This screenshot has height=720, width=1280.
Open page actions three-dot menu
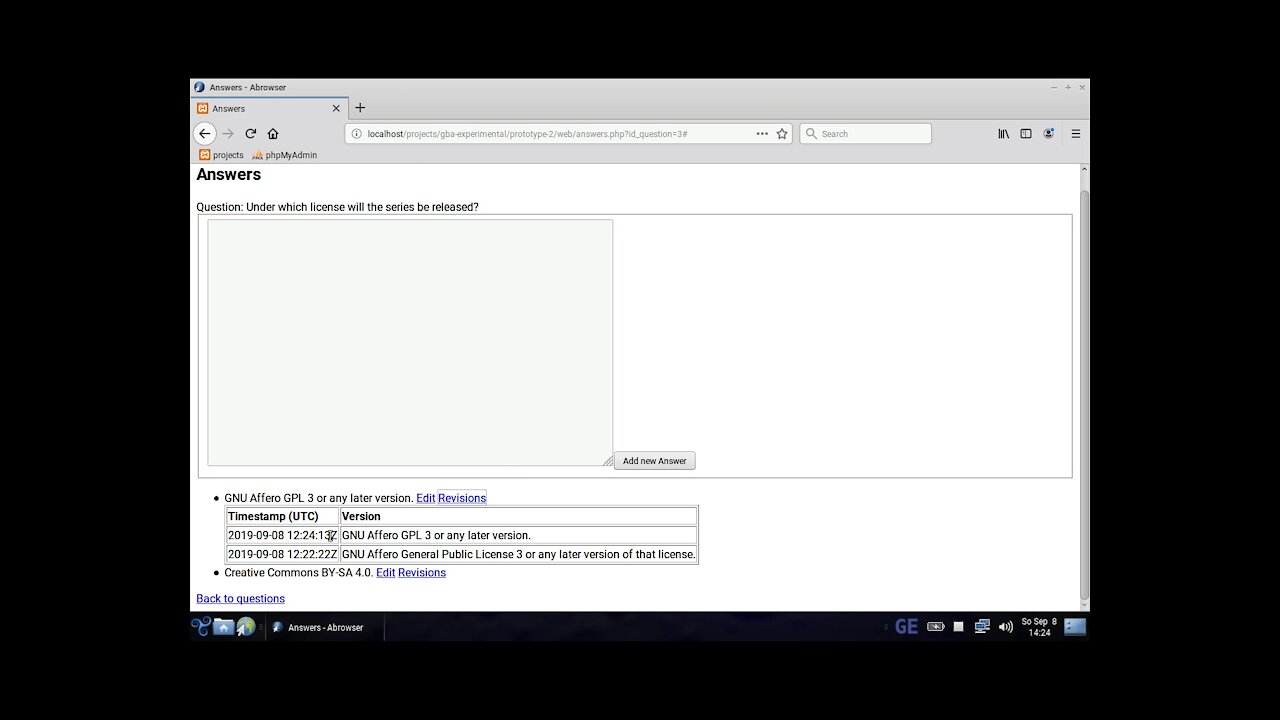(x=762, y=133)
